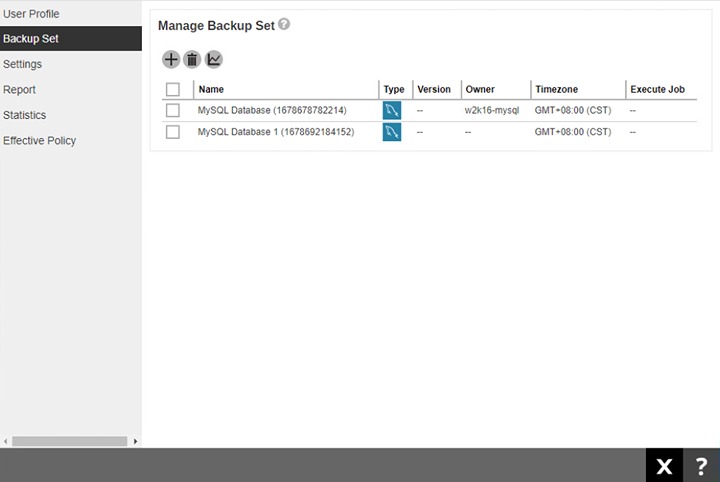Open MySQL Database 1 (1678692184152) entry
Viewport: 720px width, 482px height.
pos(276,132)
